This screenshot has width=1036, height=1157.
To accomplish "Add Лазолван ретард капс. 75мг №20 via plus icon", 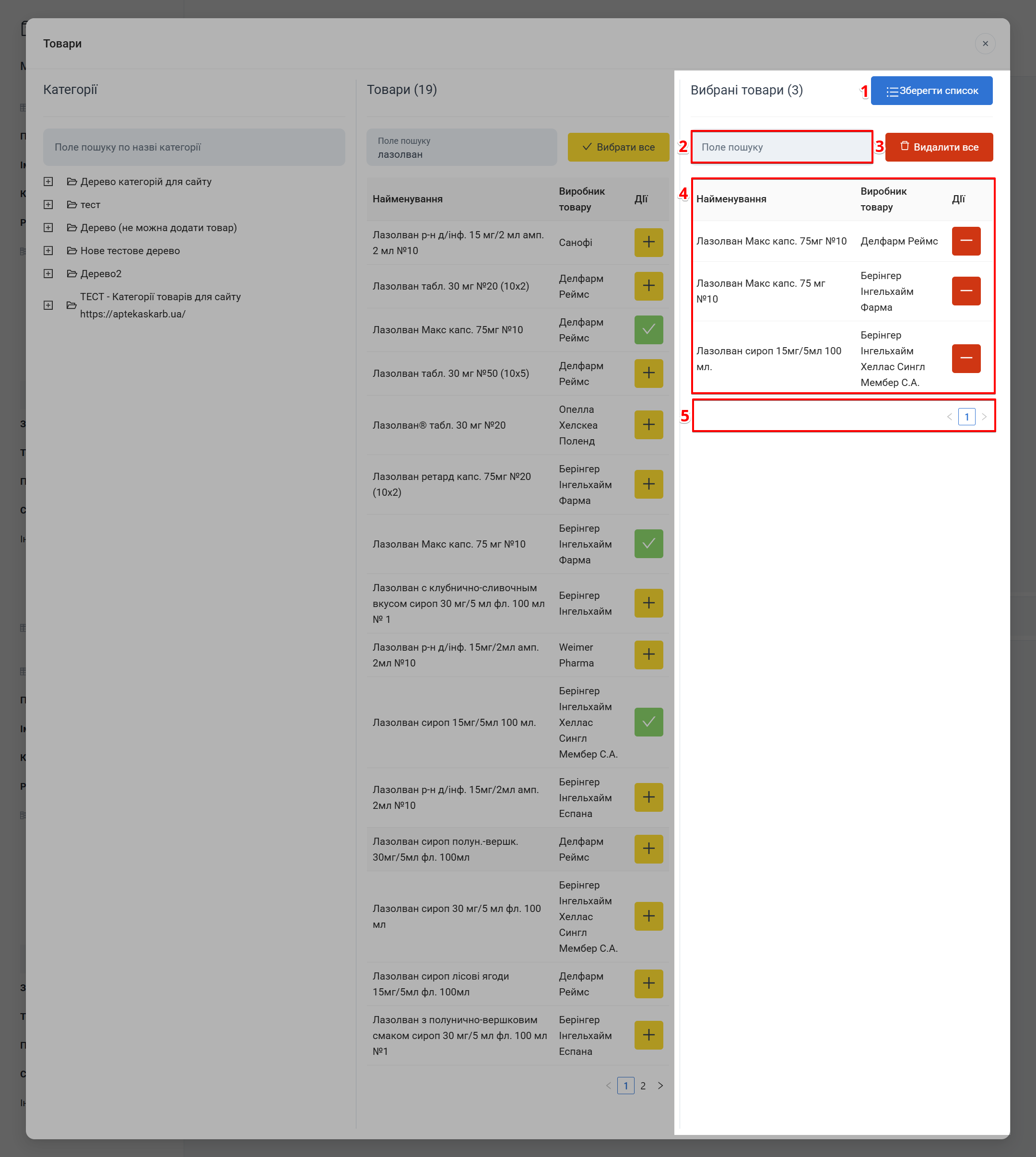I will [x=648, y=484].
